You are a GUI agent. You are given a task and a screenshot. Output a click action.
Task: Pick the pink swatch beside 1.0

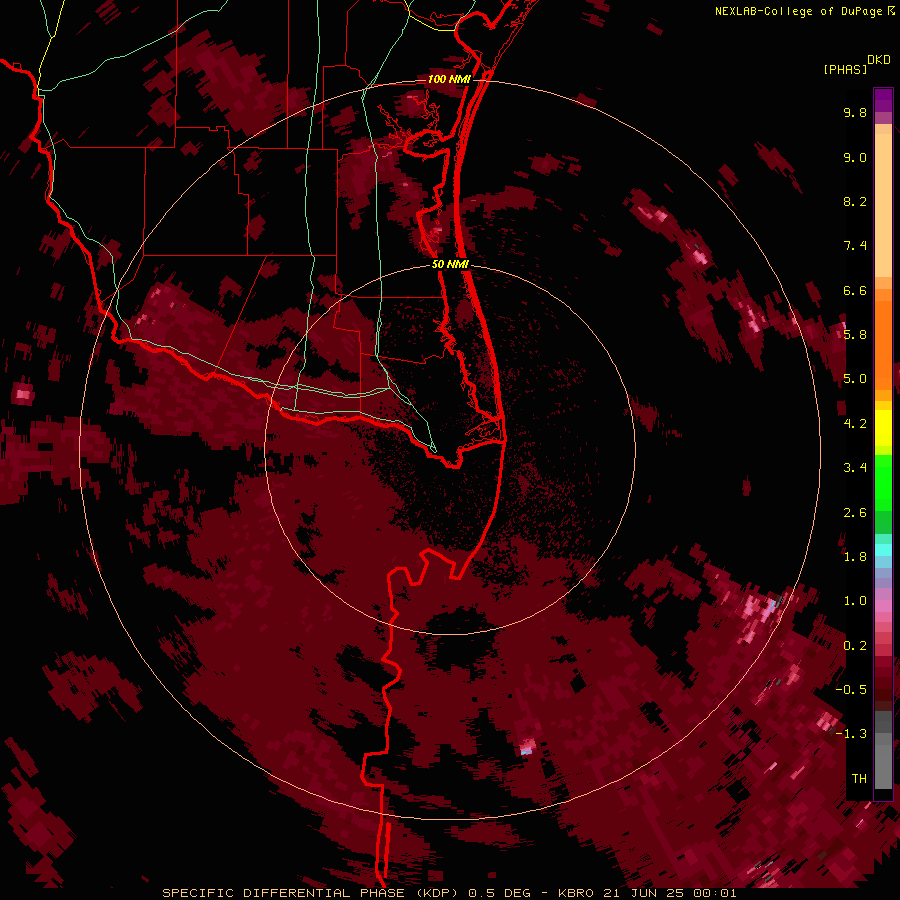pos(883,606)
